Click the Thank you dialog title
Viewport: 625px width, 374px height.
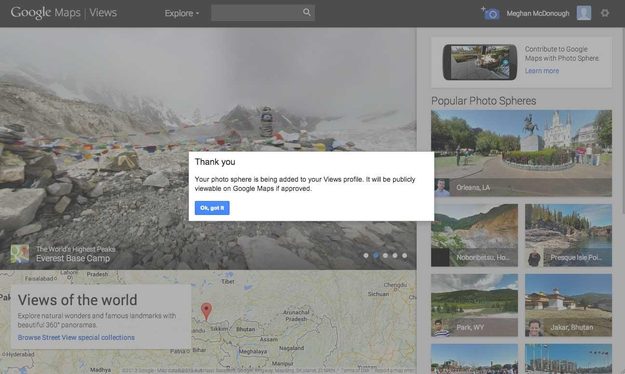point(215,162)
